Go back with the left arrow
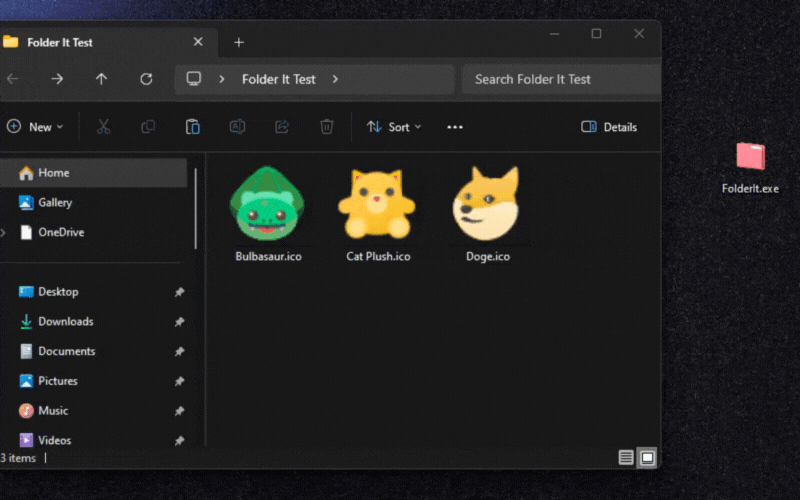 click(x=13, y=79)
